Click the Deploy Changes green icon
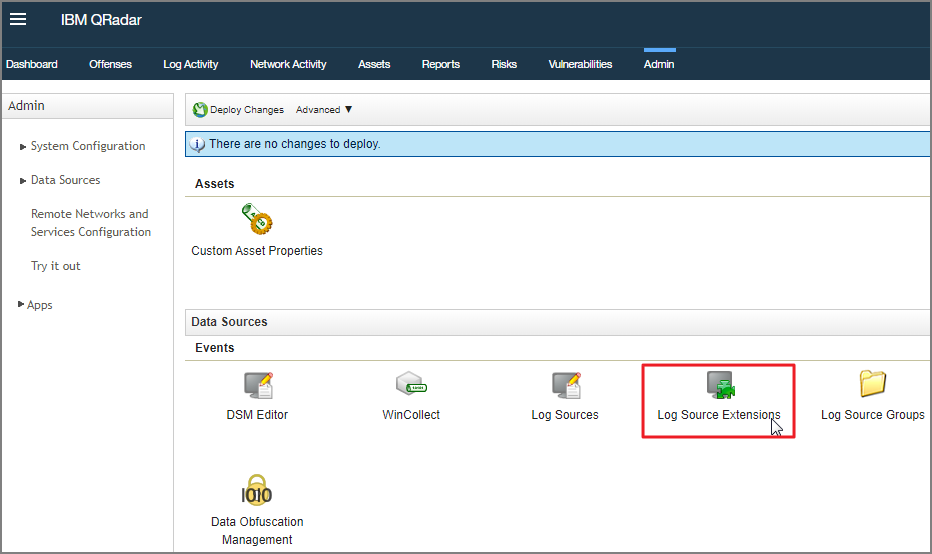 (x=200, y=109)
